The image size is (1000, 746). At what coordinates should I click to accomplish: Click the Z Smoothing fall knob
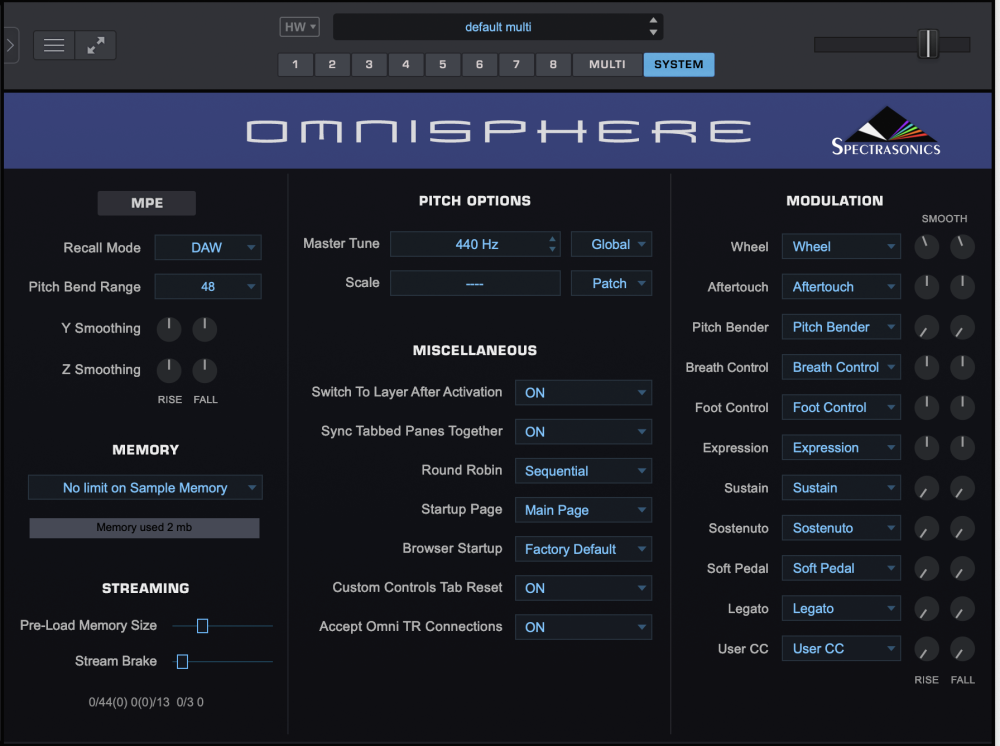205,369
